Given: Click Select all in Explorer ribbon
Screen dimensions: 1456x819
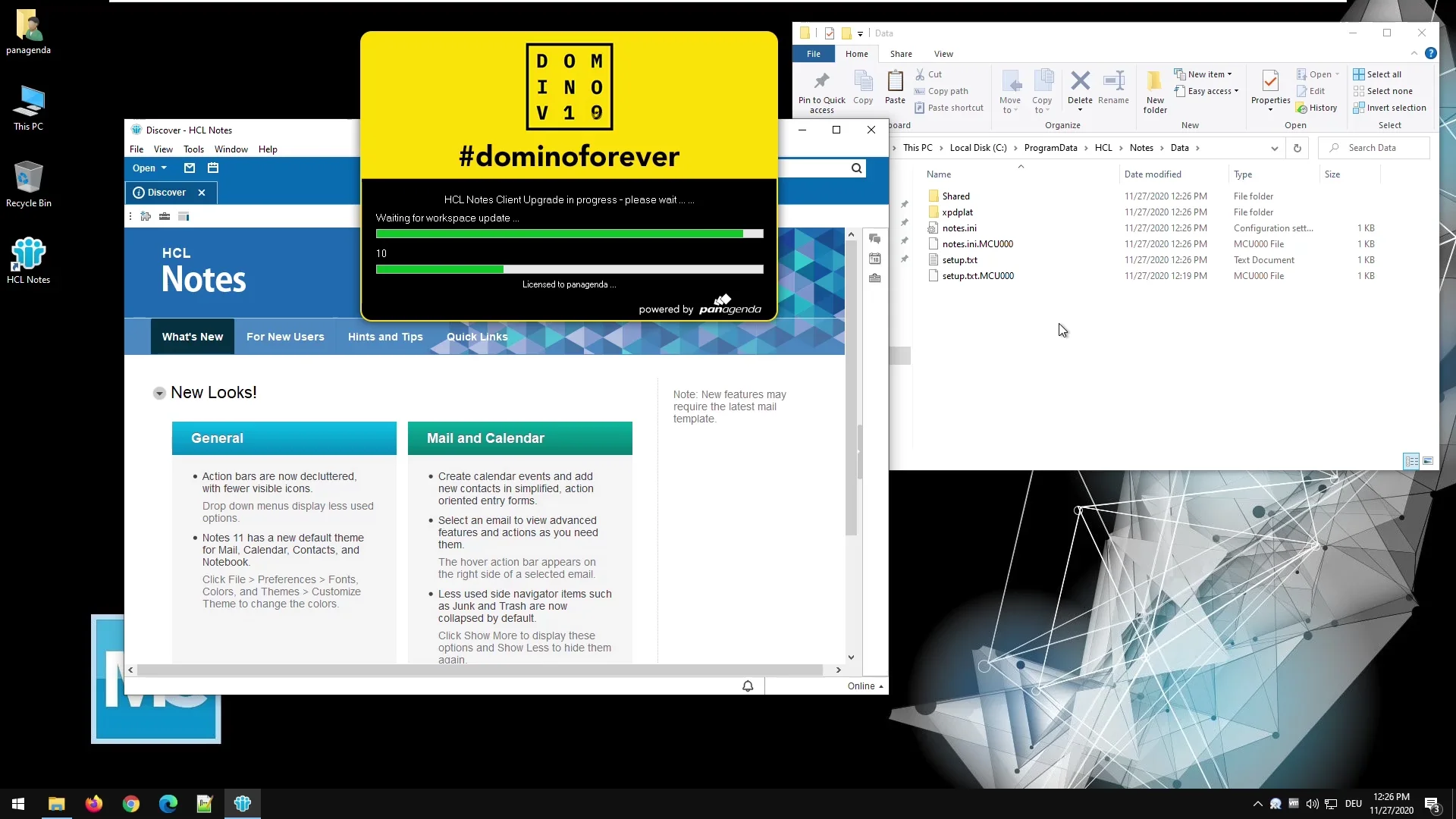Looking at the screenshot, I should [x=1383, y=74].
